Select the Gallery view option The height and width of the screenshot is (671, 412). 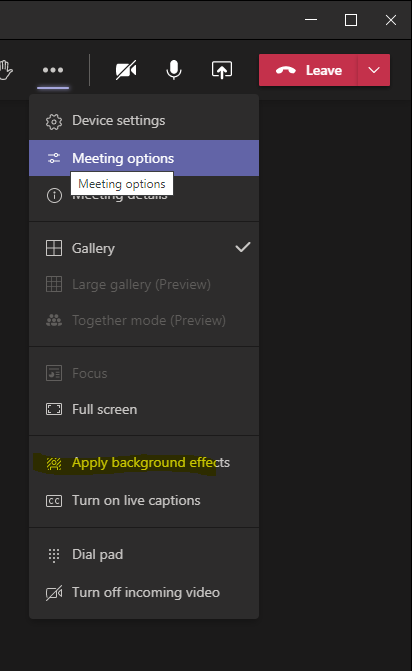[x=144, y=248]
